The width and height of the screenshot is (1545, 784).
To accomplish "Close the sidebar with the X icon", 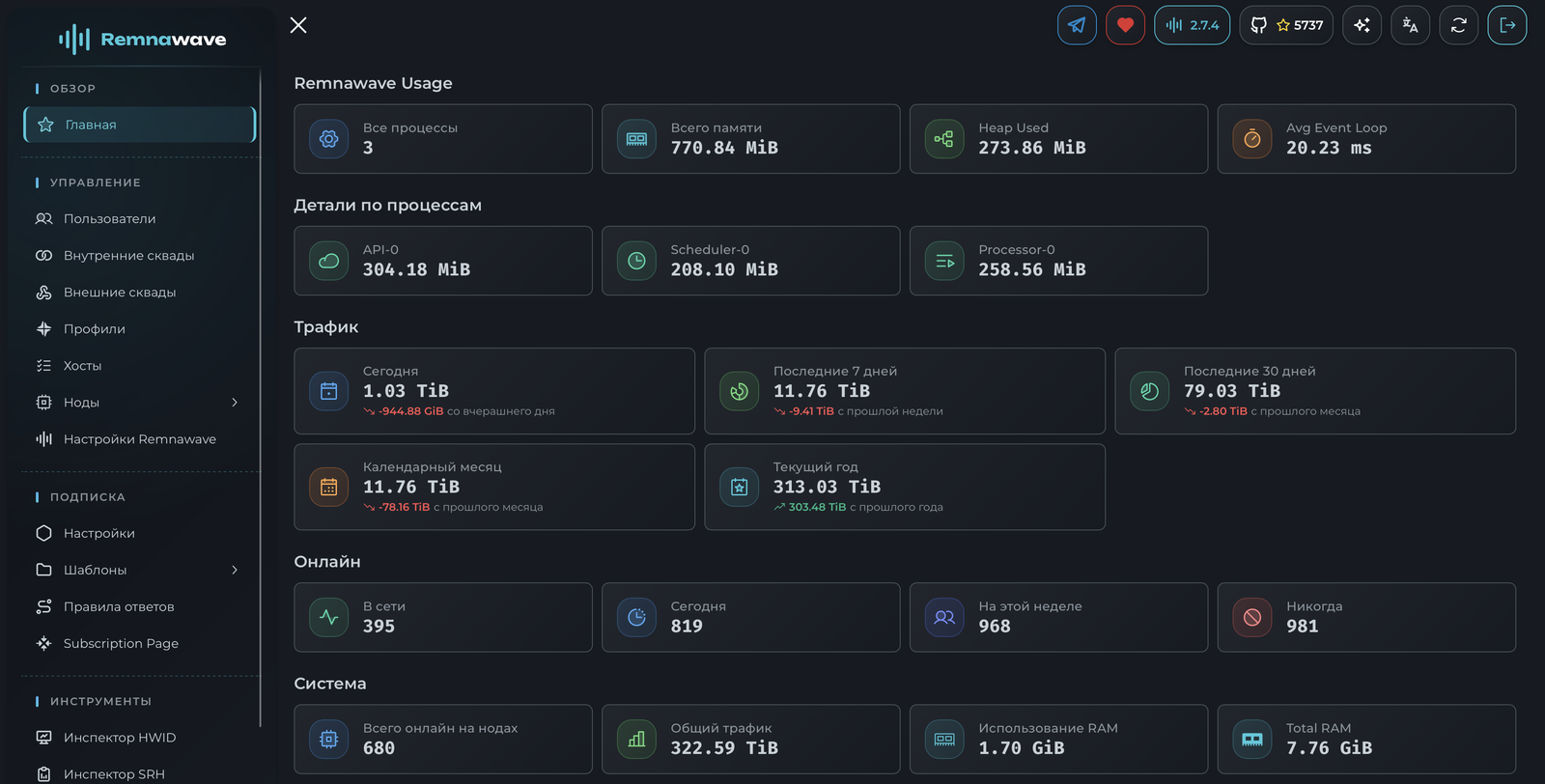I will click(x=298, y=25).
